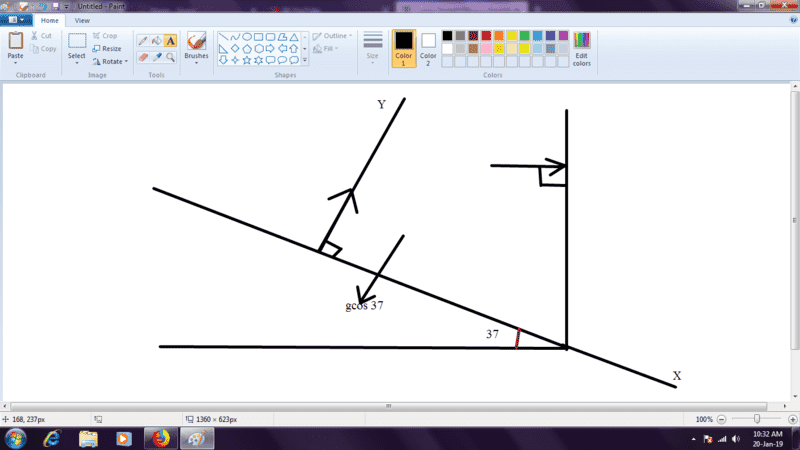
Task: Click the Magnifier tool
Action: point(170,57)
